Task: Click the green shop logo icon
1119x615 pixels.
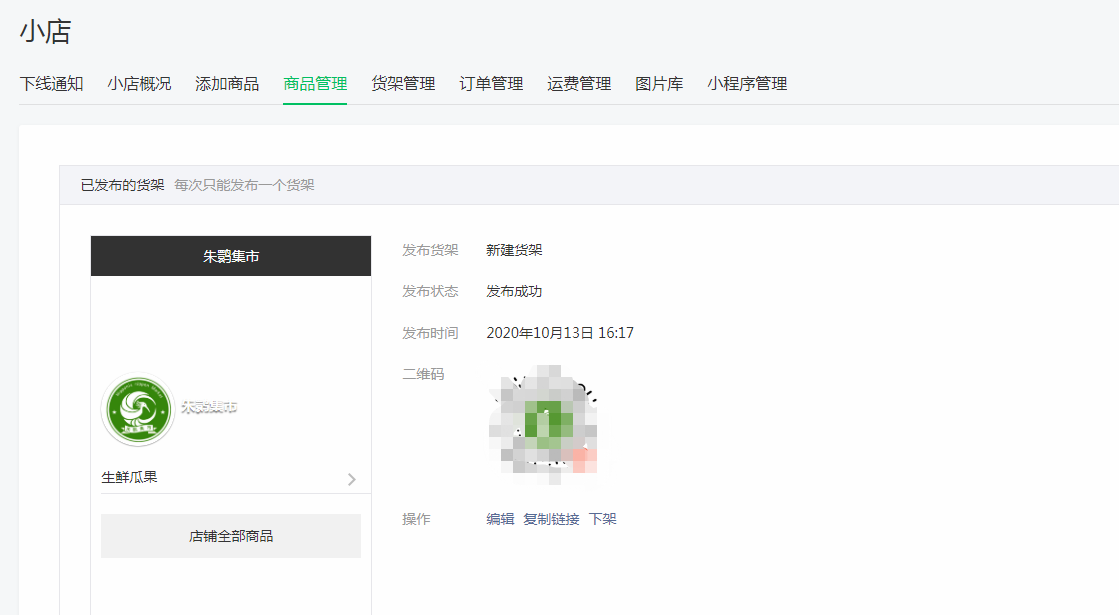Action: point(138,410)
